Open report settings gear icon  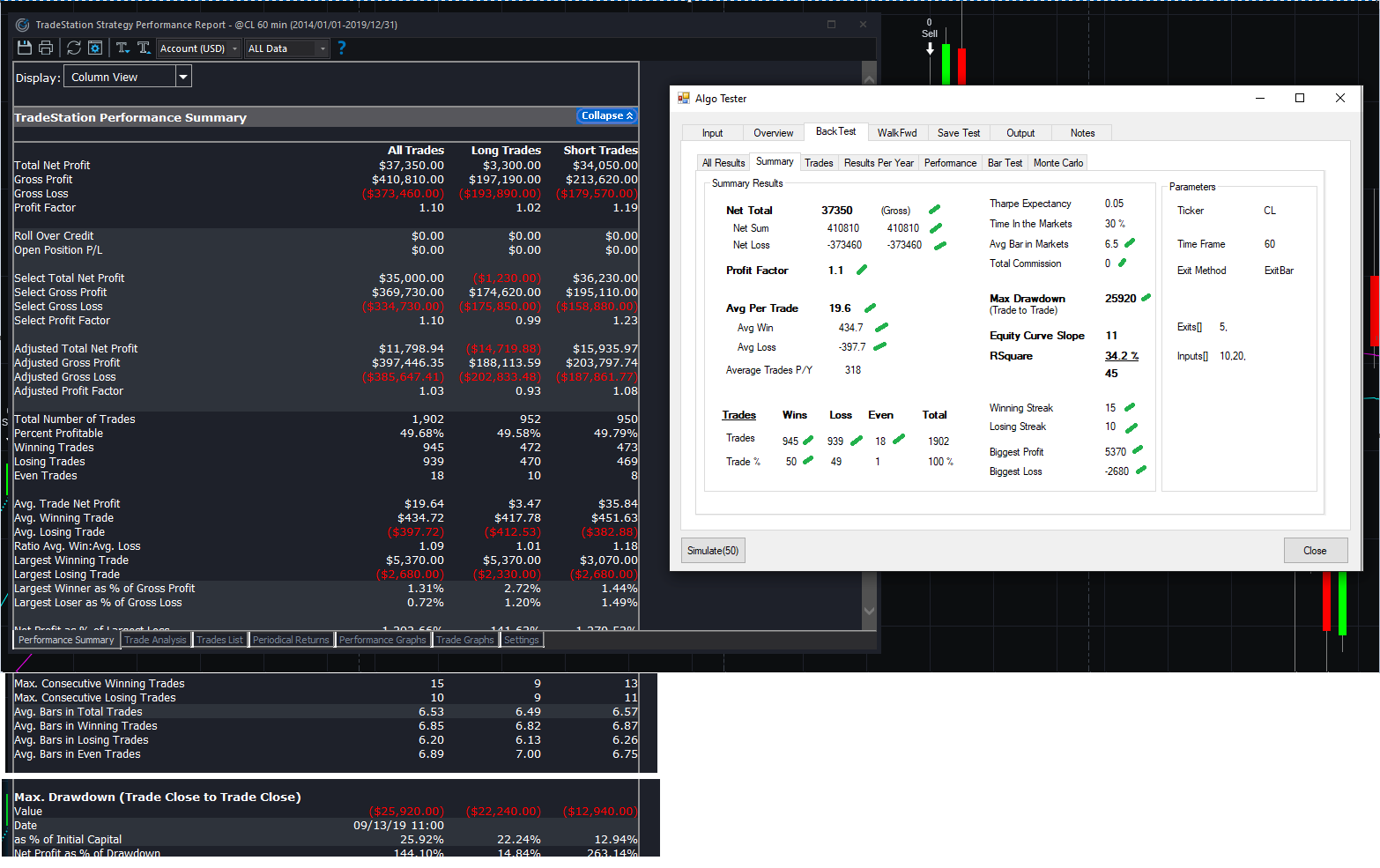click(x=95, y=48)
